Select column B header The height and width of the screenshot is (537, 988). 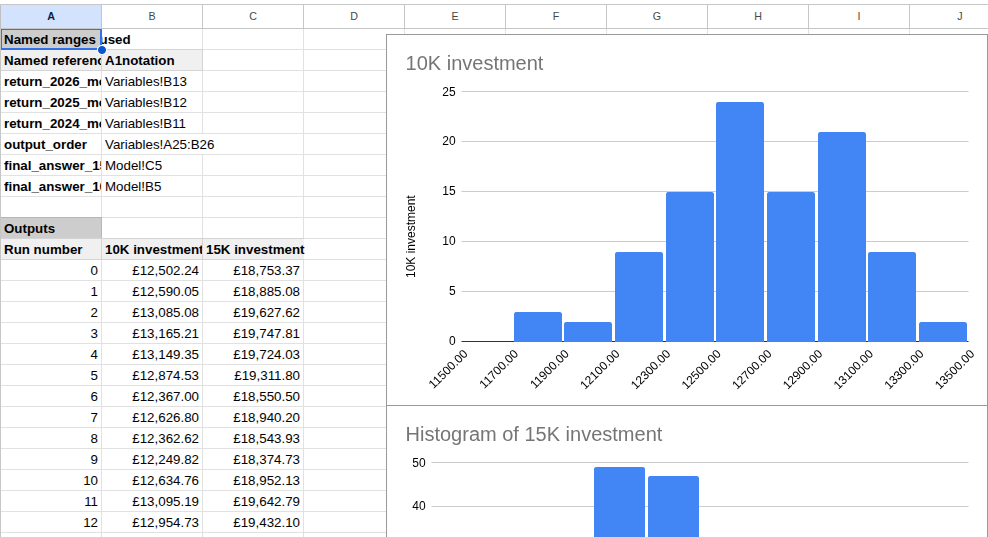[152, 16]
